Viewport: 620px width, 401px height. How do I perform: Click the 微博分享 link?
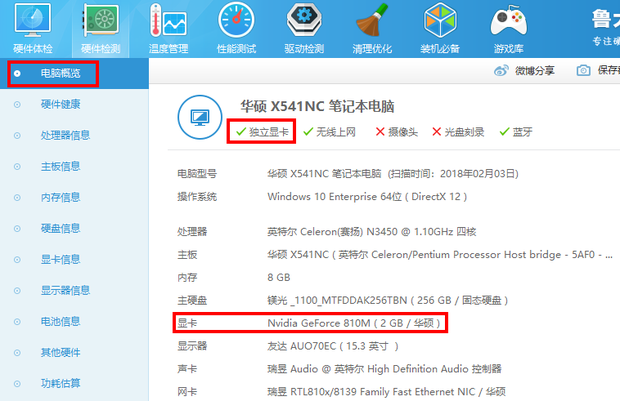tap(535, 71)
